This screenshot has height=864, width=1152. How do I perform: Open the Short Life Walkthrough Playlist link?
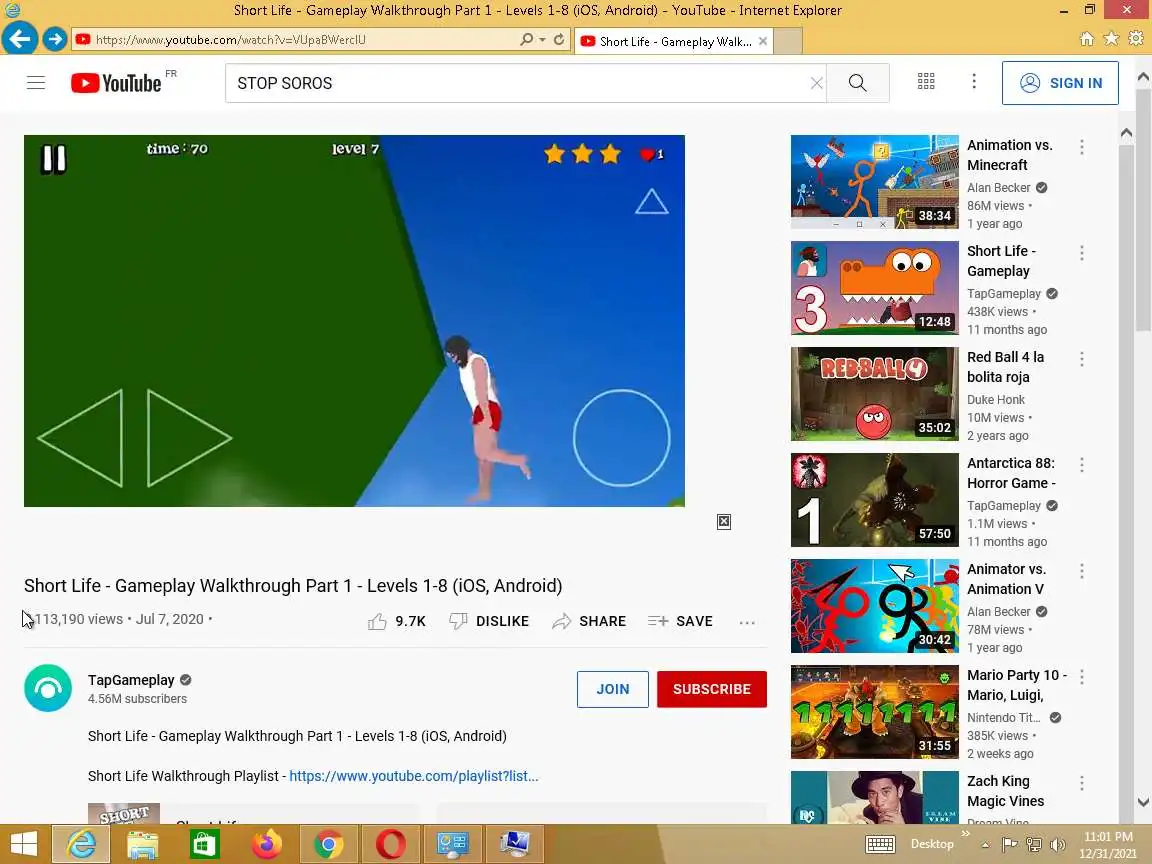point(414,776)
